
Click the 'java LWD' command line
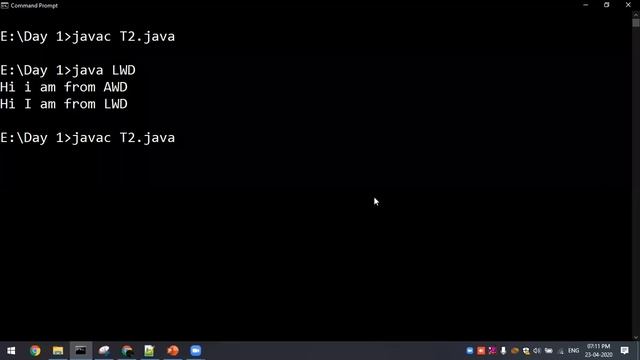click(68, 70)
